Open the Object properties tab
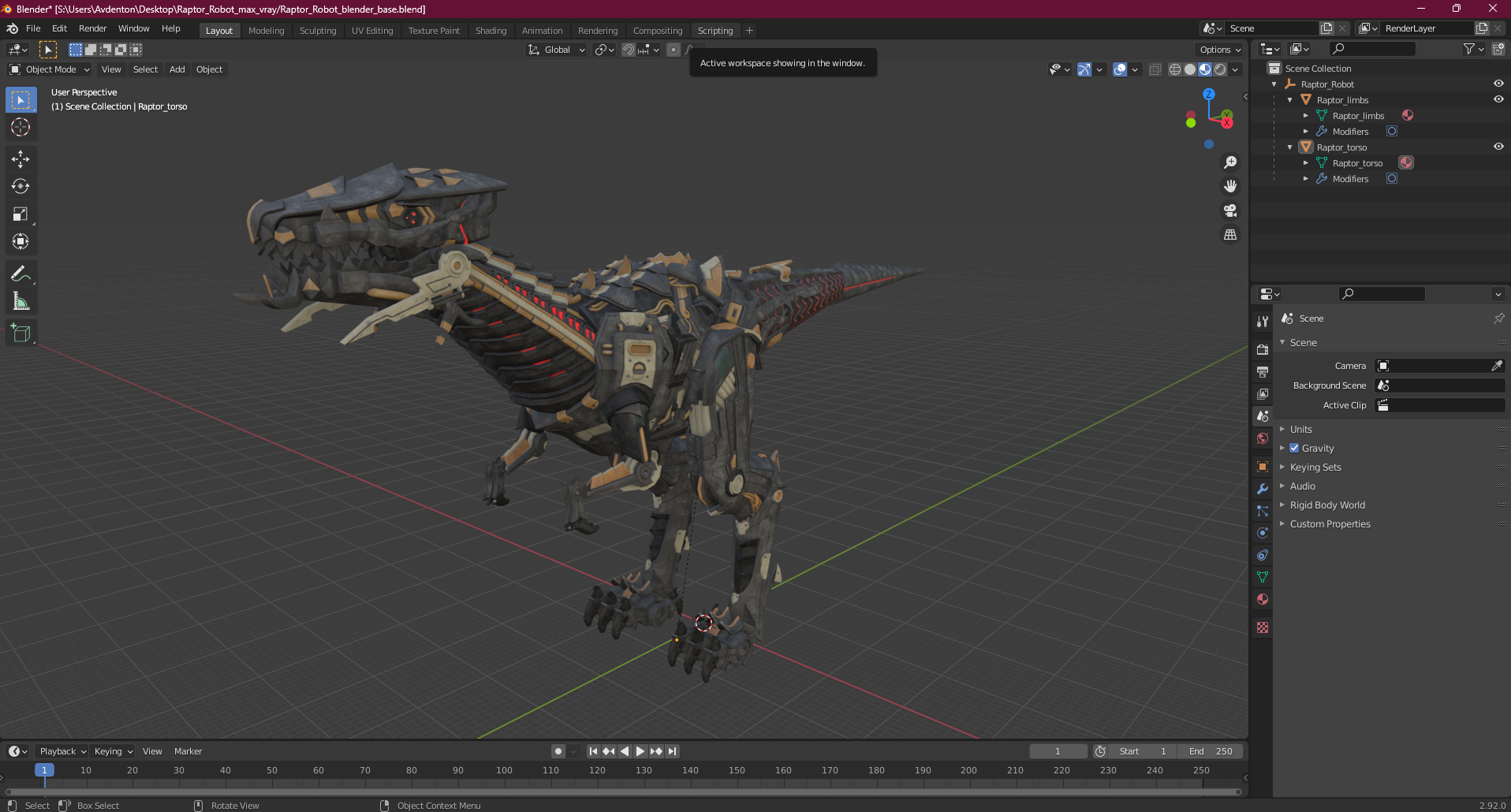 pos(1263,467)
